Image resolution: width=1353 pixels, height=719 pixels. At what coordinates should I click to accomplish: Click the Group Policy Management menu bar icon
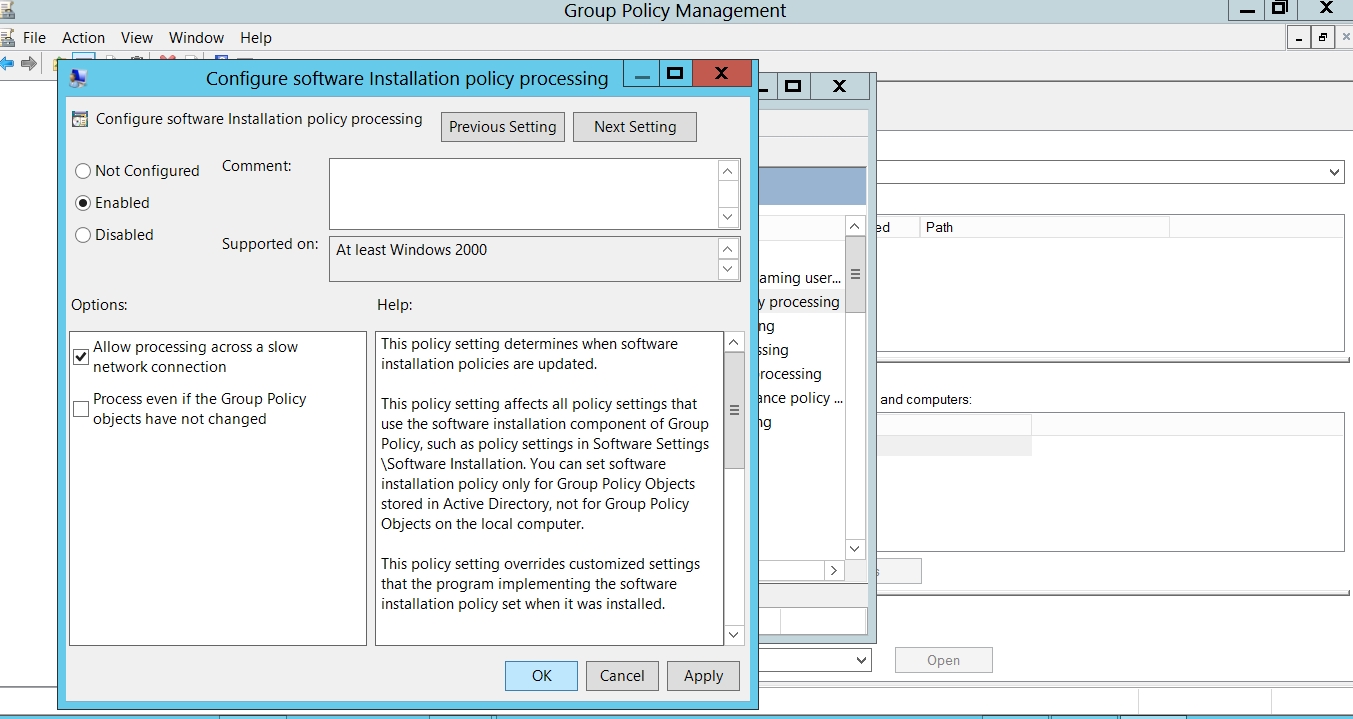pyautogui.click(x=8, y=38)
